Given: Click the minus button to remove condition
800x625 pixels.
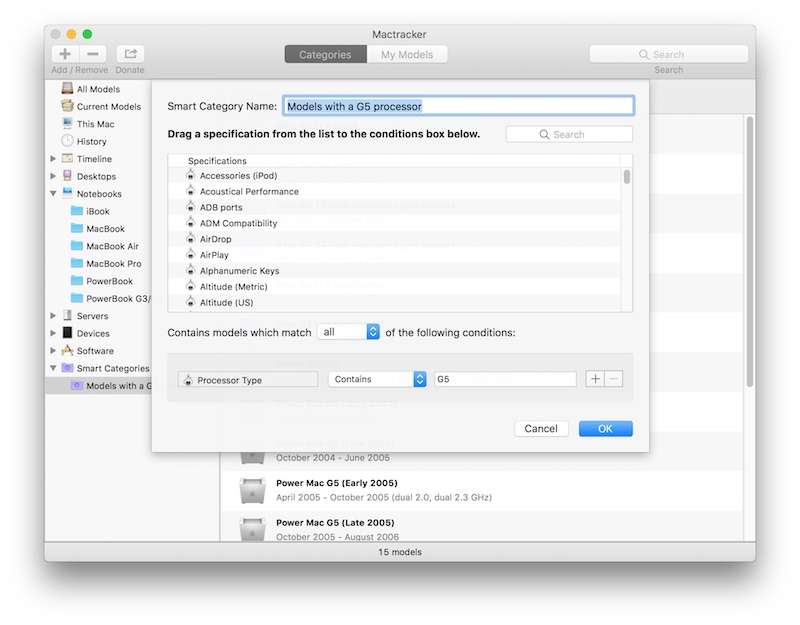Looking at the screenshot, I should (614, 379).
